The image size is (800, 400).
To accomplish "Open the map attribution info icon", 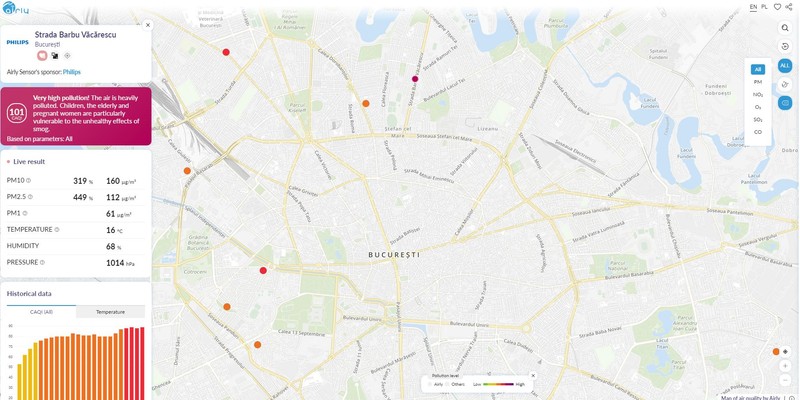I will (791, 397).
